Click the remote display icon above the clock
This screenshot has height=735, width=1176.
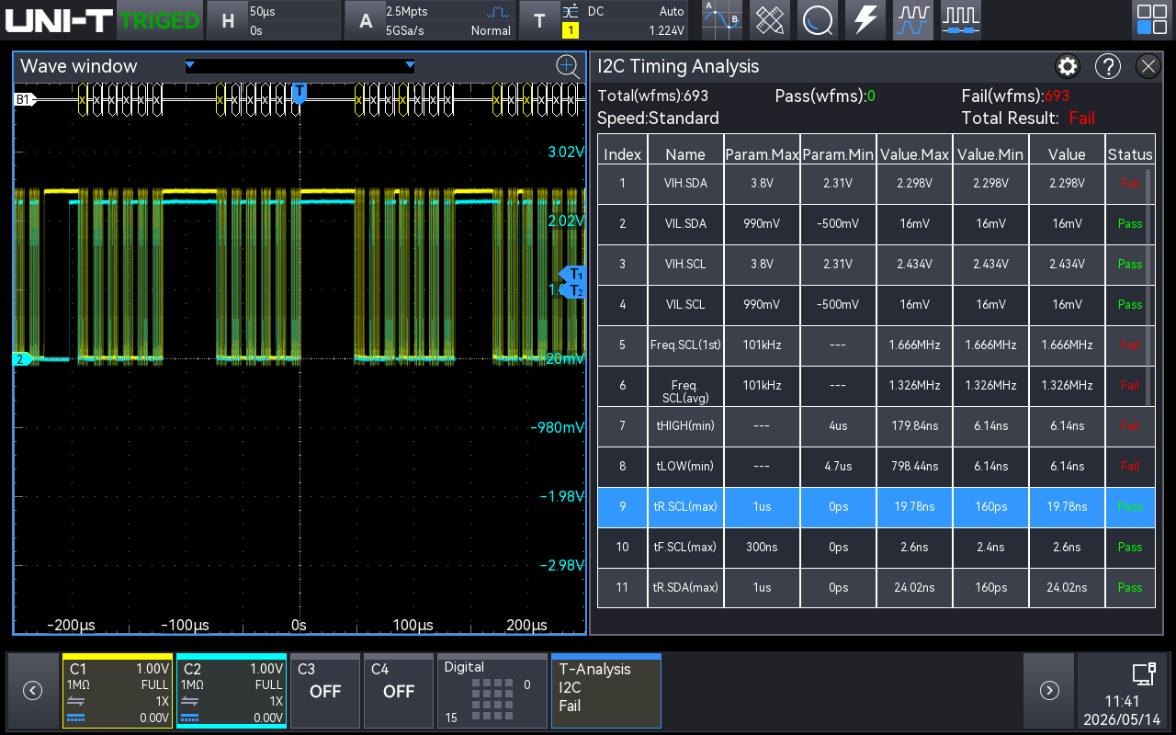point(1144,674)
